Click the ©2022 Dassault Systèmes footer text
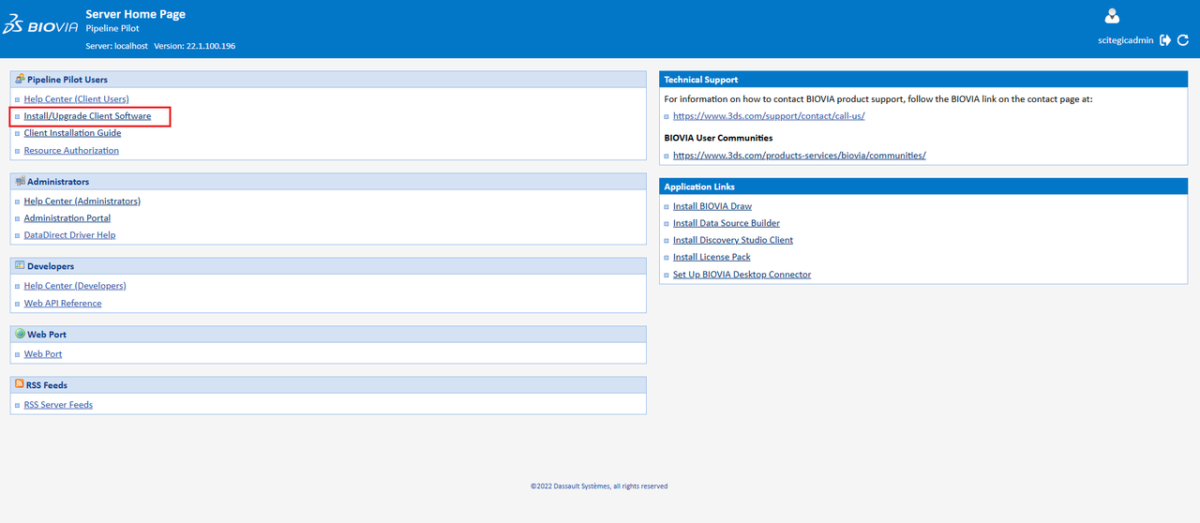The width and height of the screenshot is (1200, 523). tap(599, 486)
